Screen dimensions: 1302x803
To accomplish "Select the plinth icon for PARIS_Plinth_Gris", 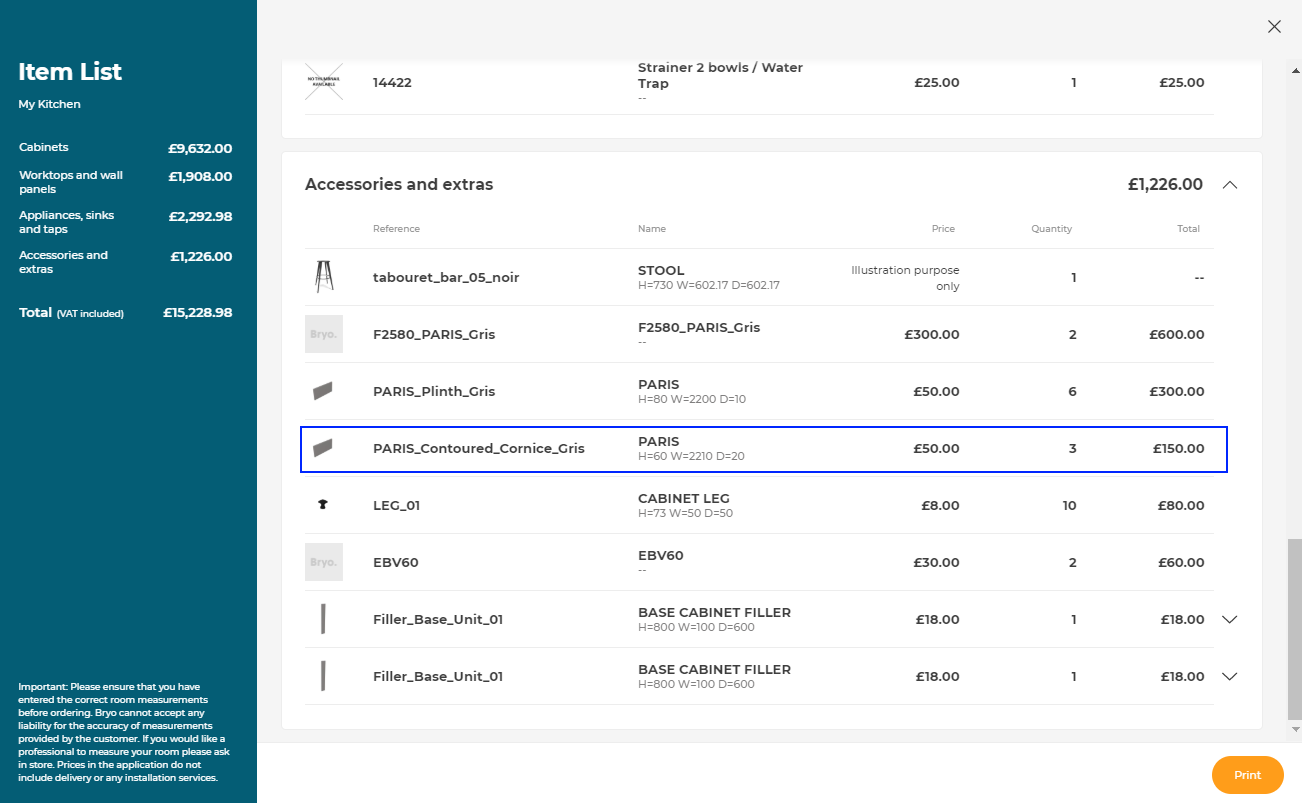I will (x=323, y=391).
